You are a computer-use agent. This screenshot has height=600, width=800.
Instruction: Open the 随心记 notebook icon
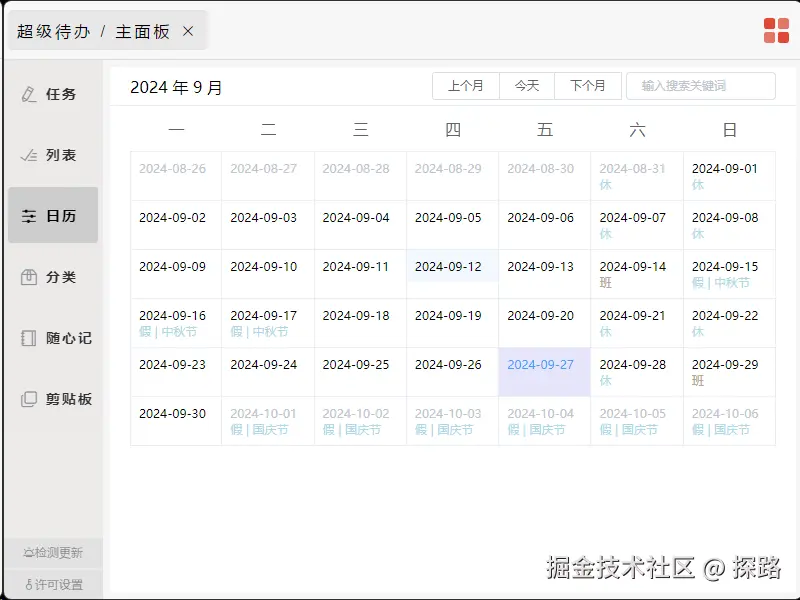point(29,338)
